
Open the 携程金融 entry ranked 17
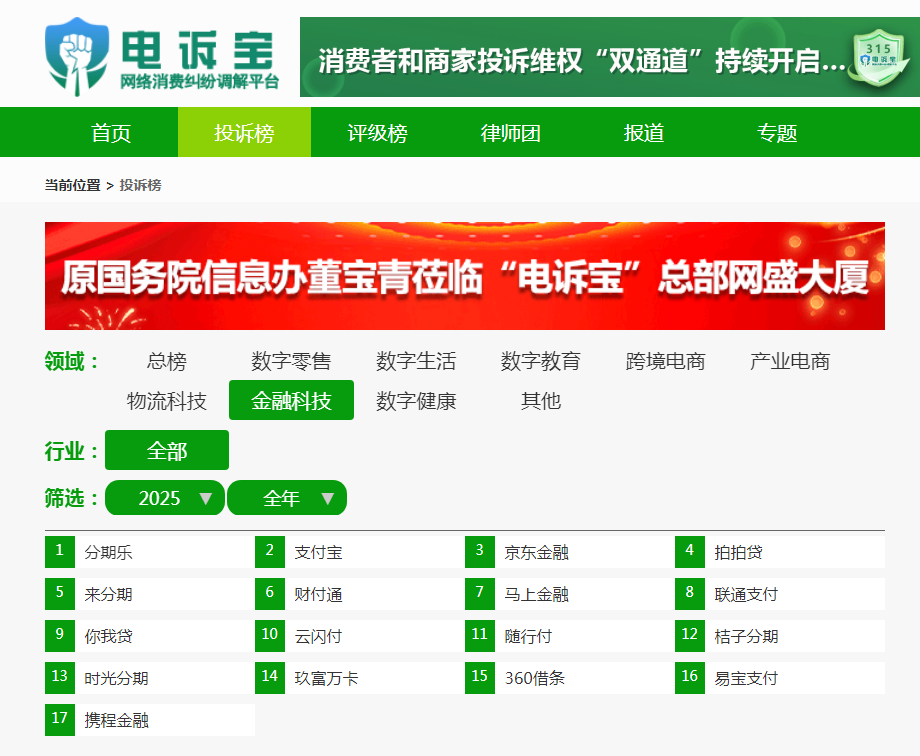[x=116, y=720]
